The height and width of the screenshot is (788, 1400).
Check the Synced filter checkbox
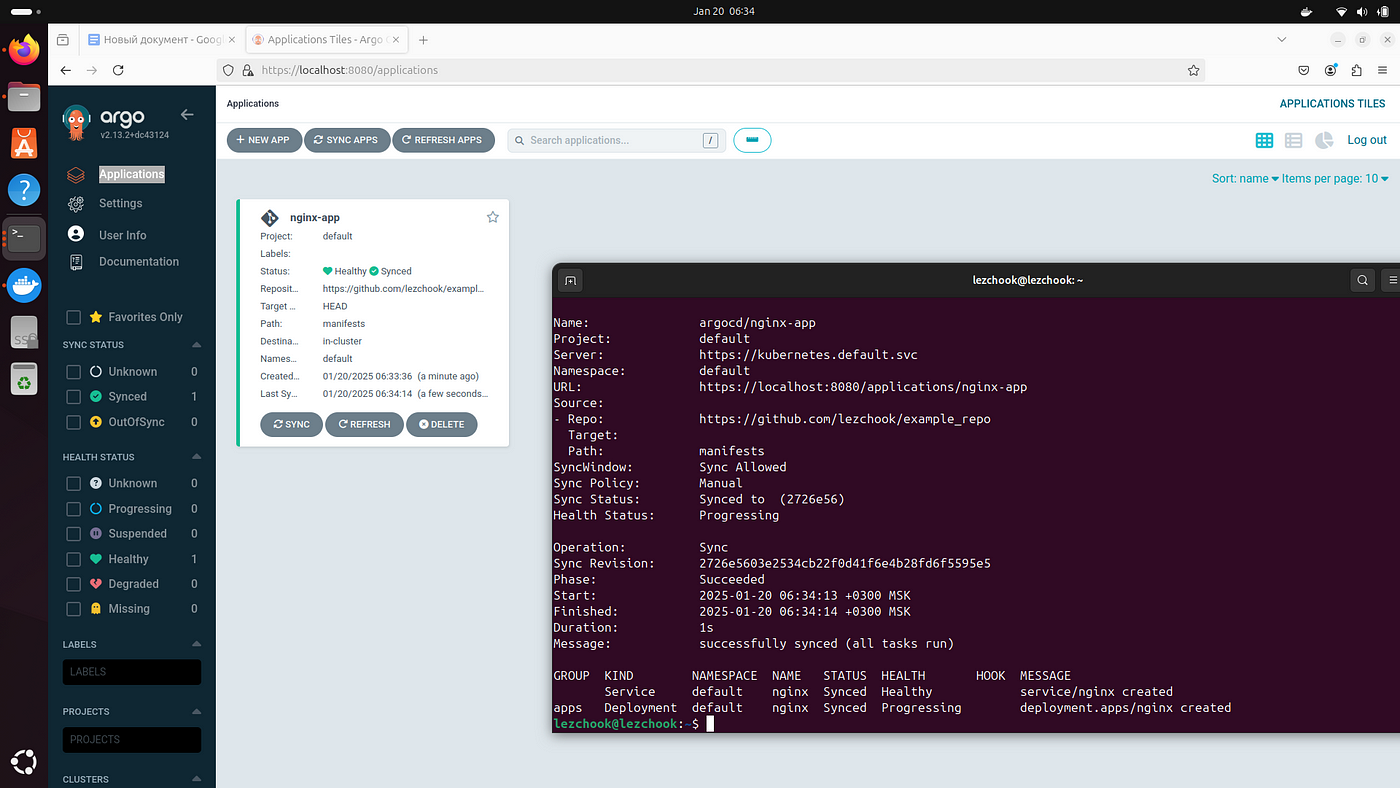73,397
